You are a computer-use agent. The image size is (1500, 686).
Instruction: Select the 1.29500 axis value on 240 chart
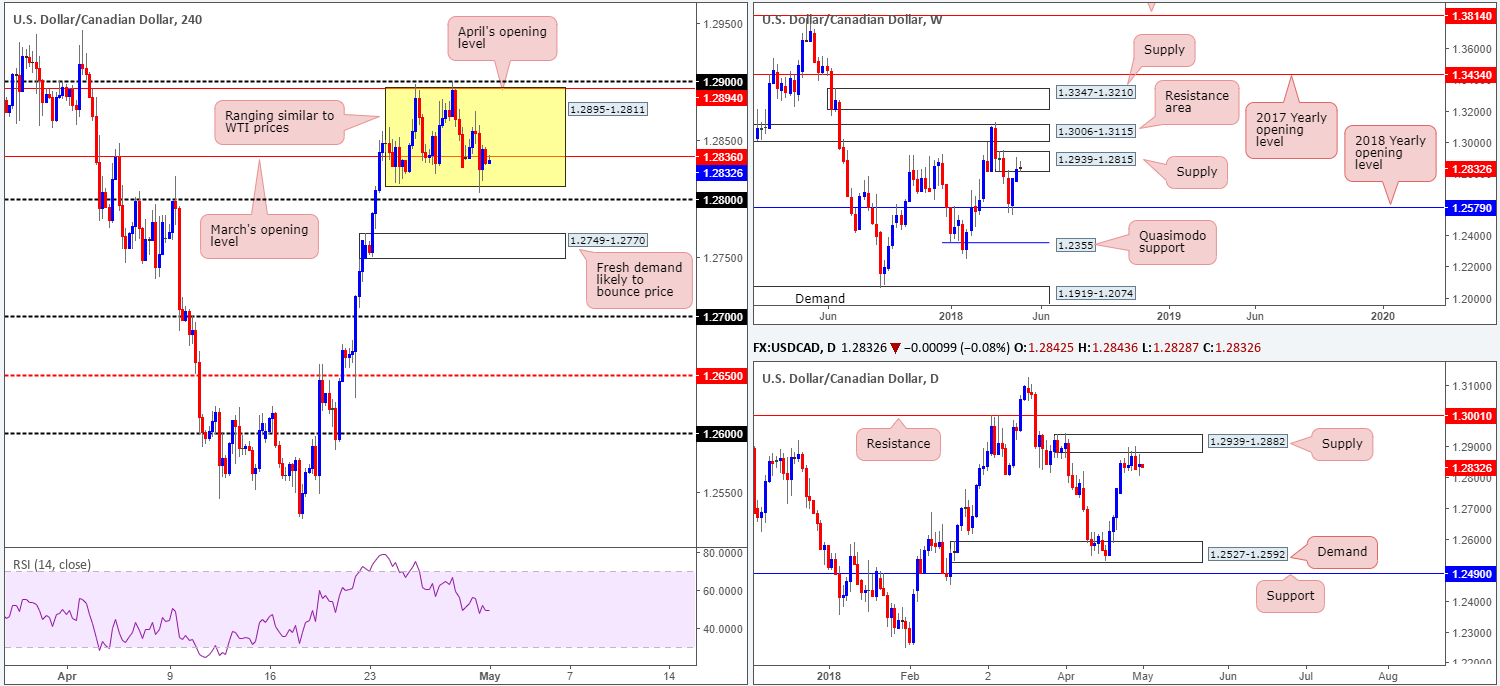721,22
